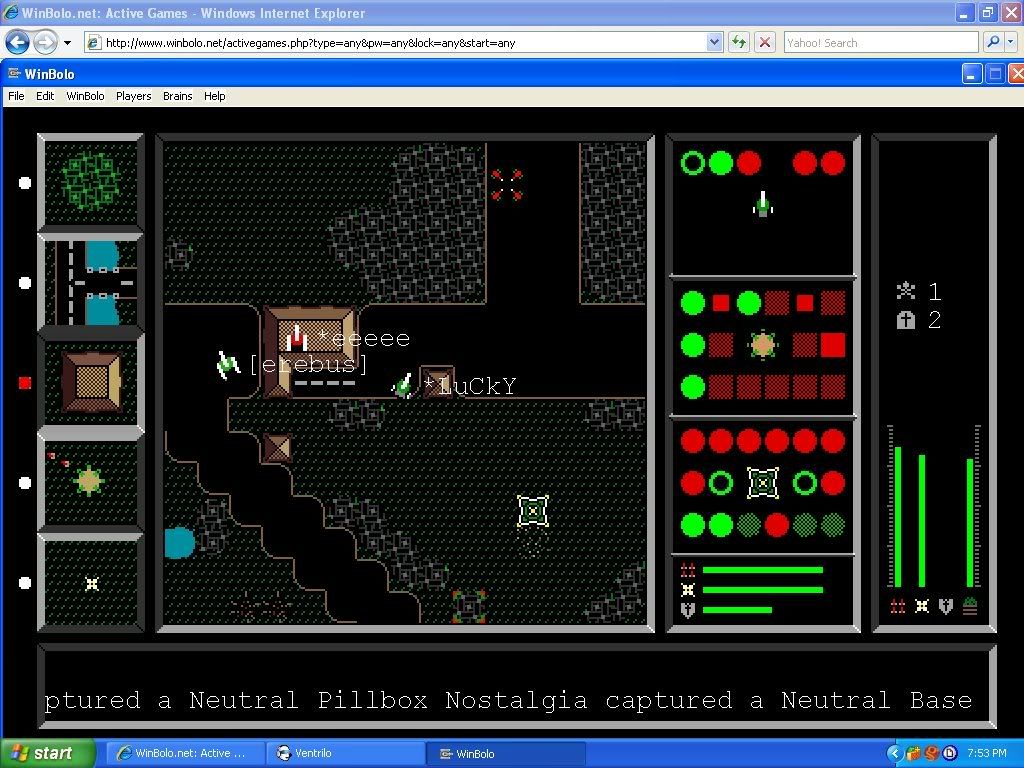This screenshot has width=1024, height=768.
Task: Click the shortest green bar in base status panel
Action: pos(737,609)
